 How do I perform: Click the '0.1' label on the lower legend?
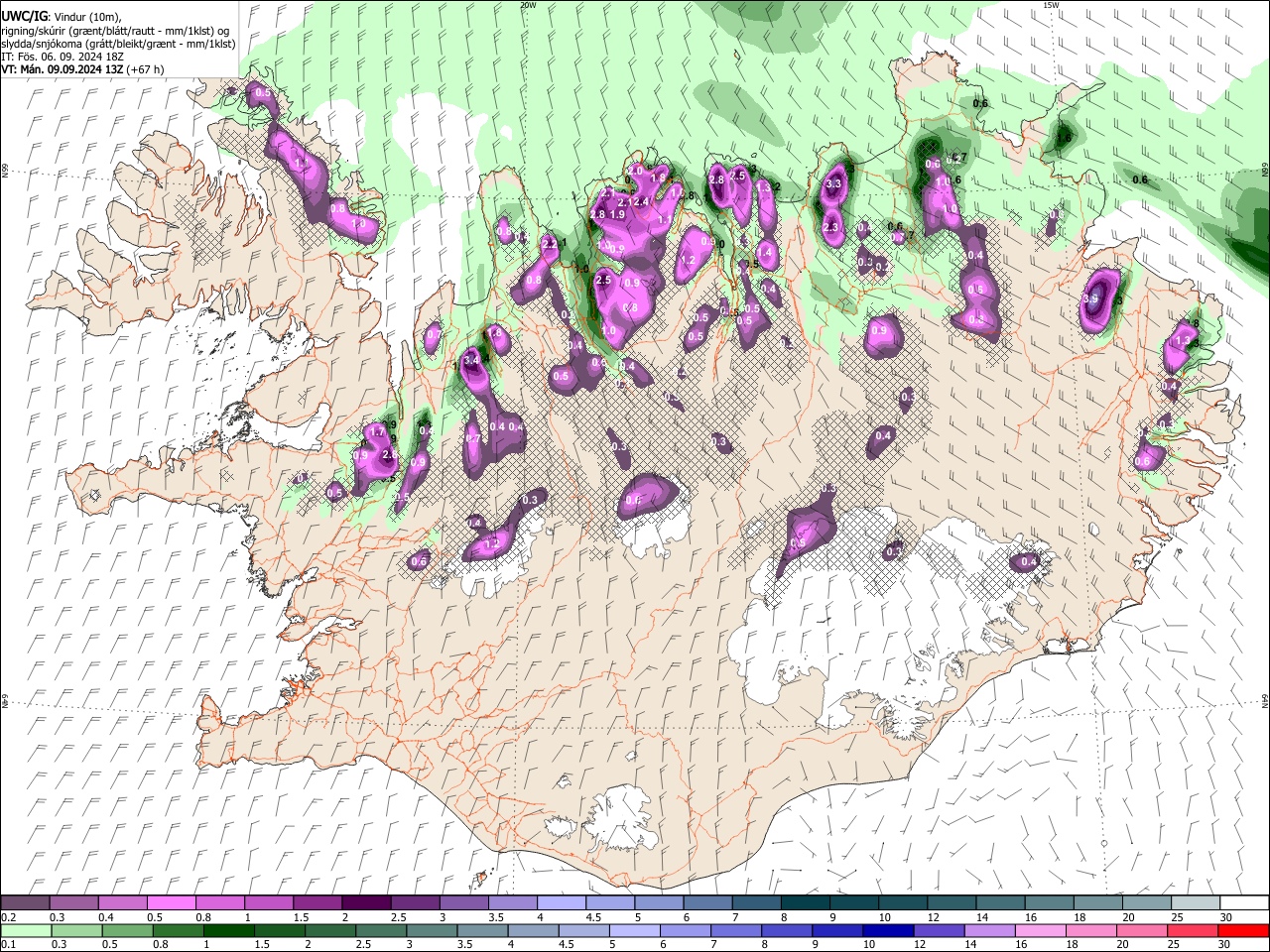coord(7,945)
